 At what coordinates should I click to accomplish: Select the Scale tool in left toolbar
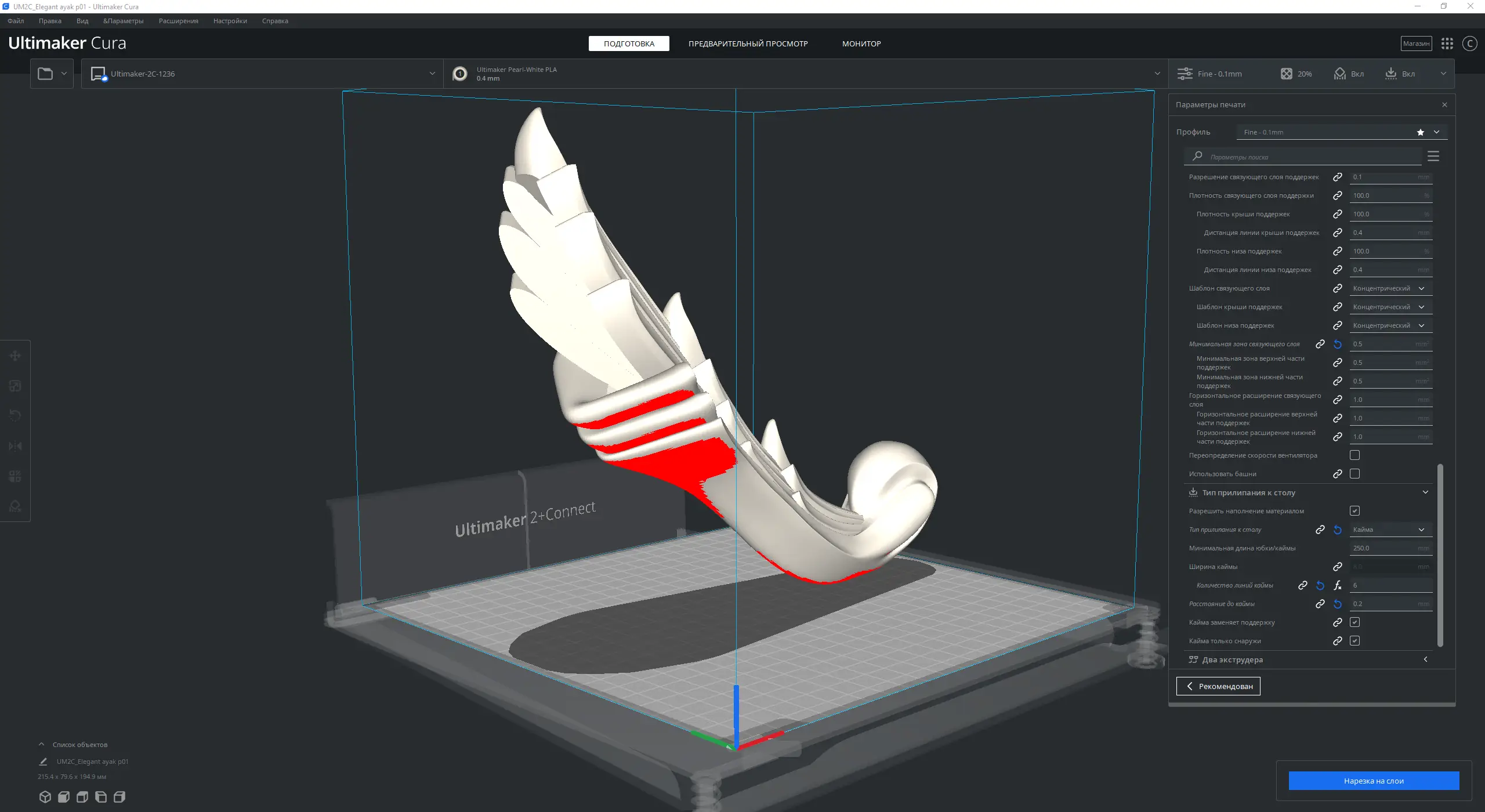click(15, 386)
